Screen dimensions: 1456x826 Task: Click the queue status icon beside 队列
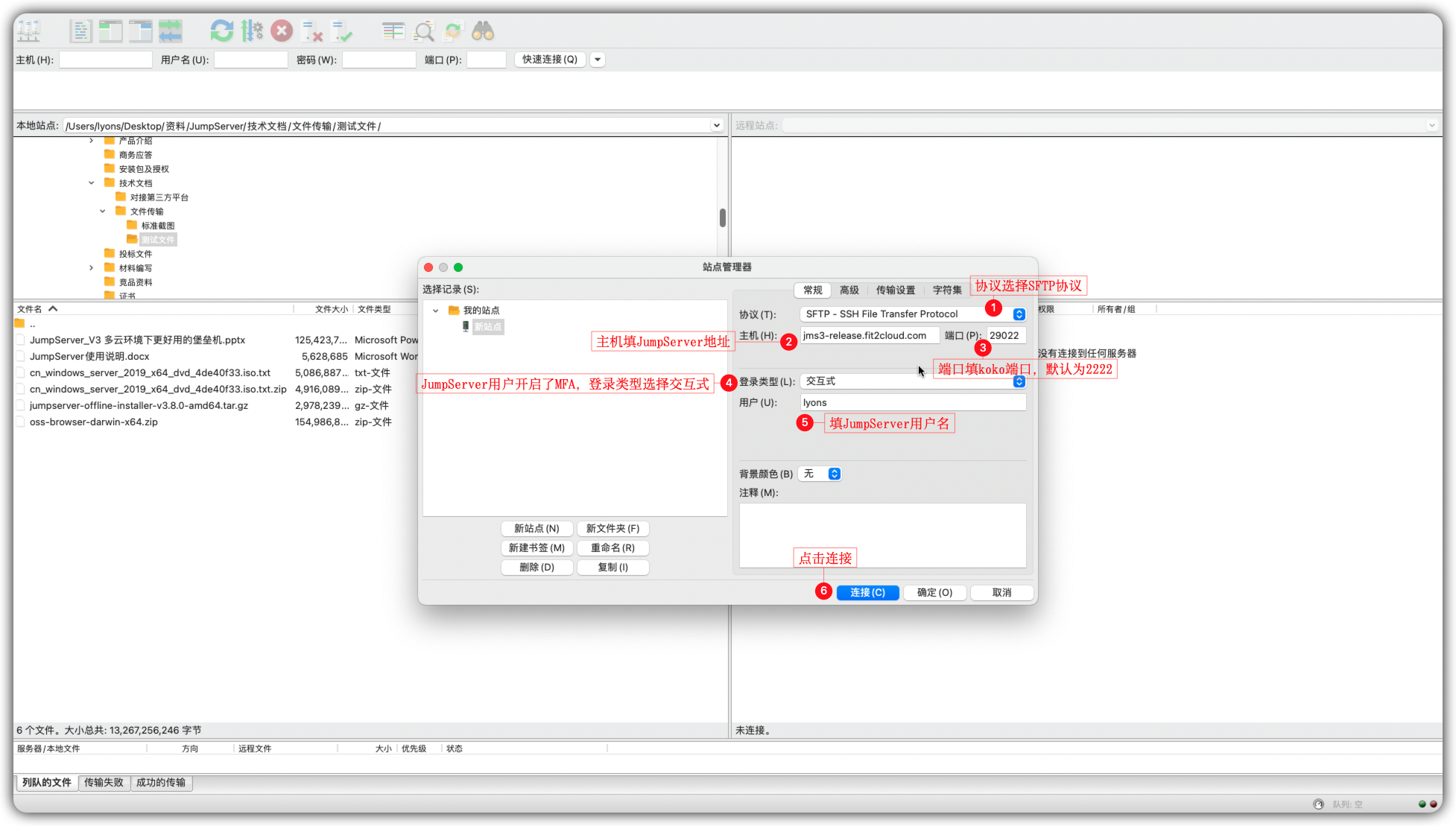[1318, 804]
